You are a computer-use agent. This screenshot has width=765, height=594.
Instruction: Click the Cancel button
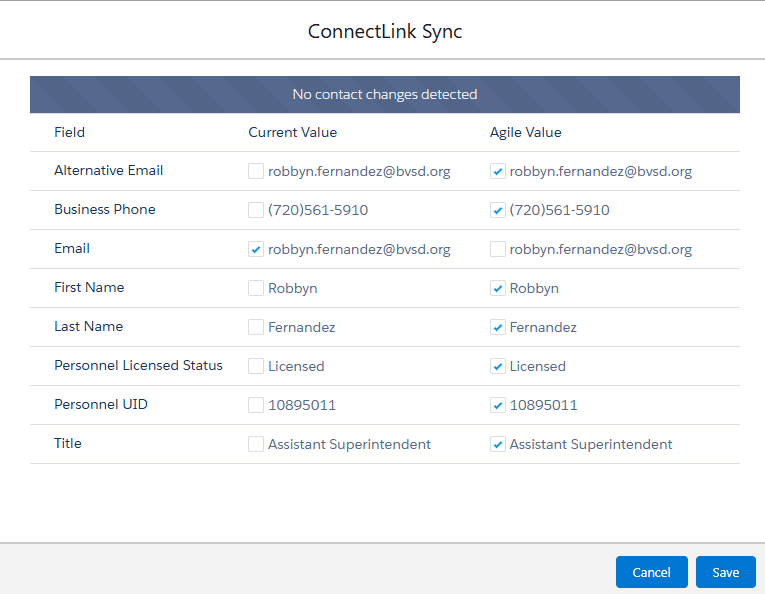pyautogui.click(x=651, y=572)
